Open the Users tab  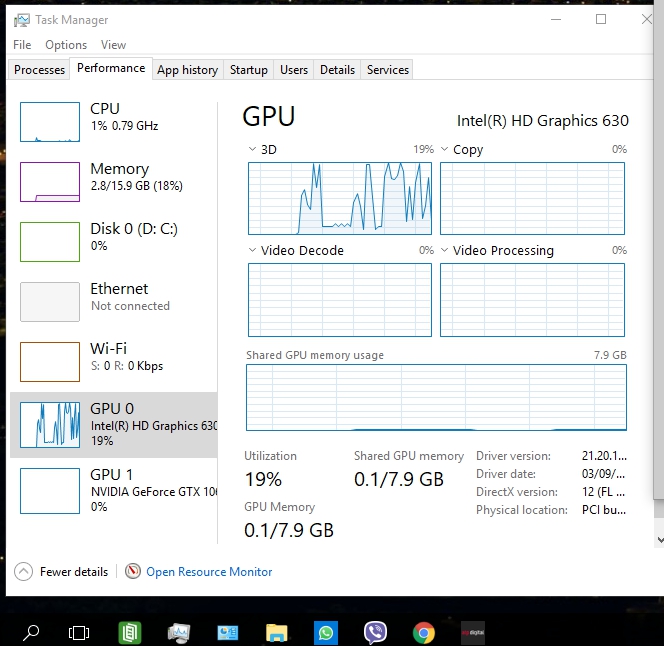coord(294,69)
